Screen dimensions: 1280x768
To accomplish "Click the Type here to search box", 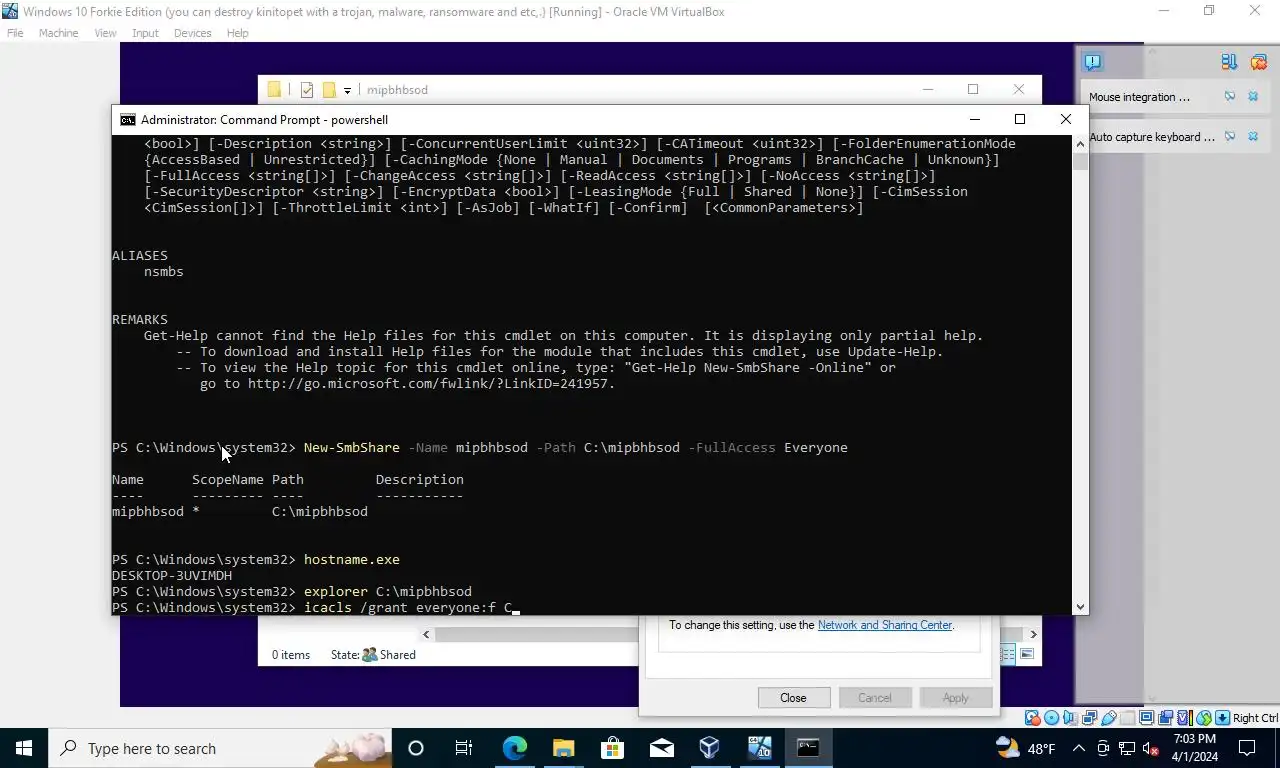I will (x=220, y=748).
